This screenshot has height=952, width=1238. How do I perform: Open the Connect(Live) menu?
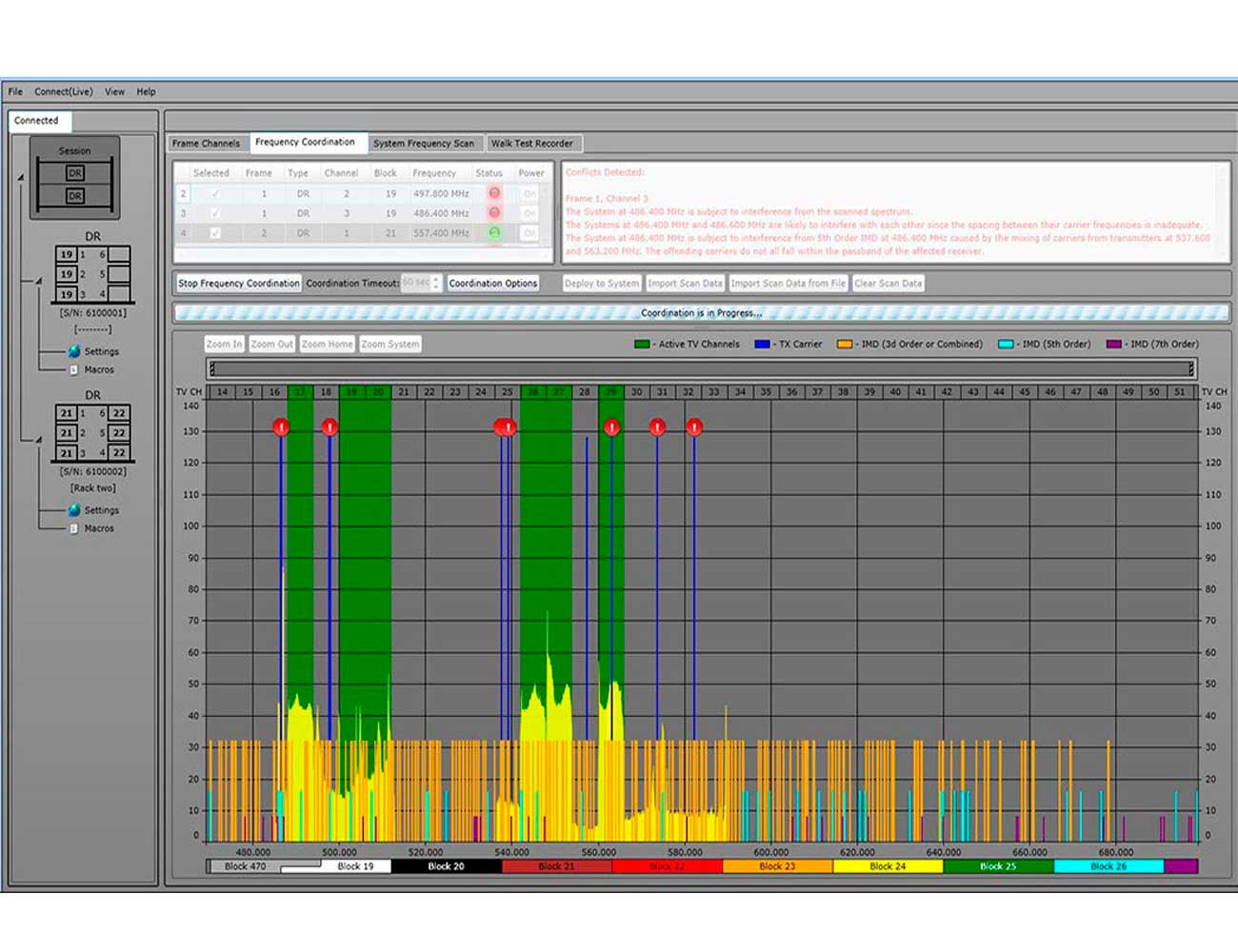point(63,91)
